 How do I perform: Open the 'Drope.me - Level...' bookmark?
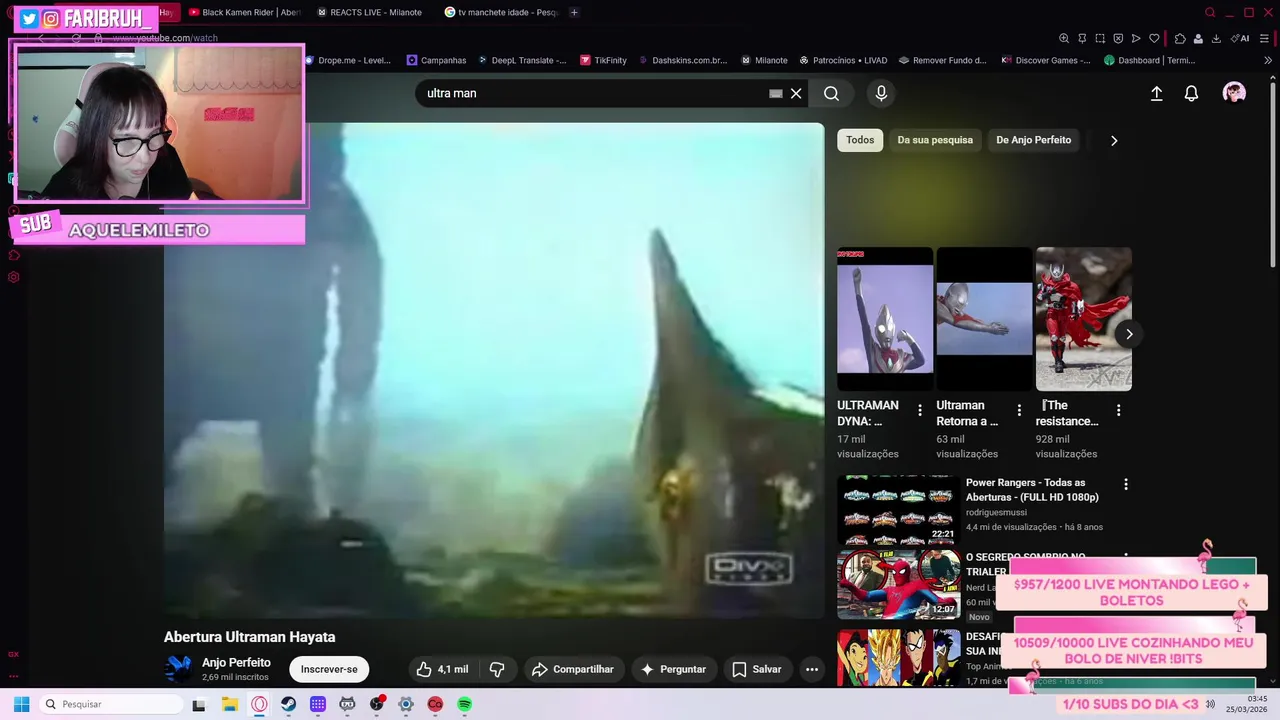pyautogui.click(x=348, y=60)
